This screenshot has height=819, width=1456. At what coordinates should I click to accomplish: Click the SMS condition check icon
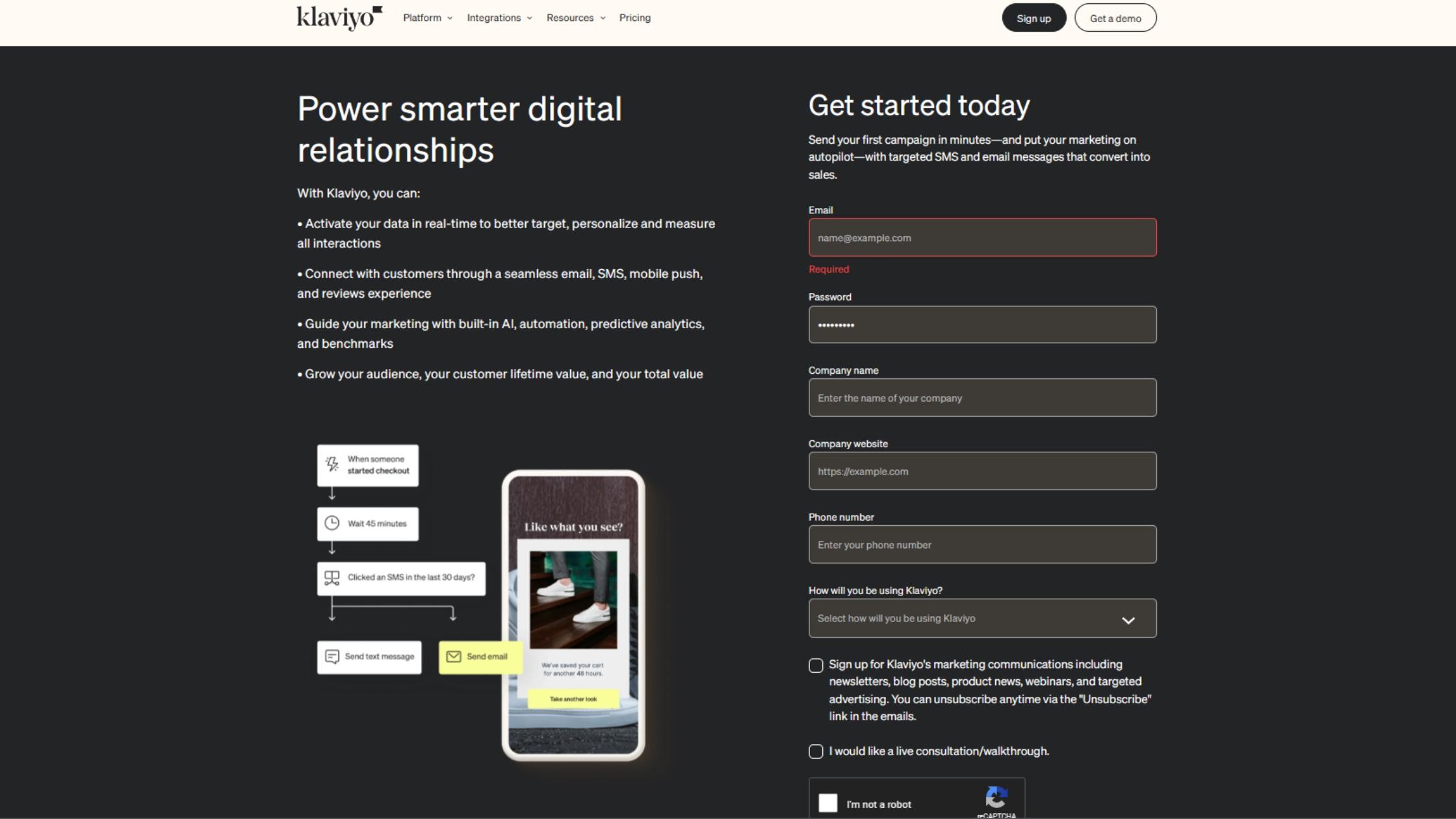click(331, 577)
